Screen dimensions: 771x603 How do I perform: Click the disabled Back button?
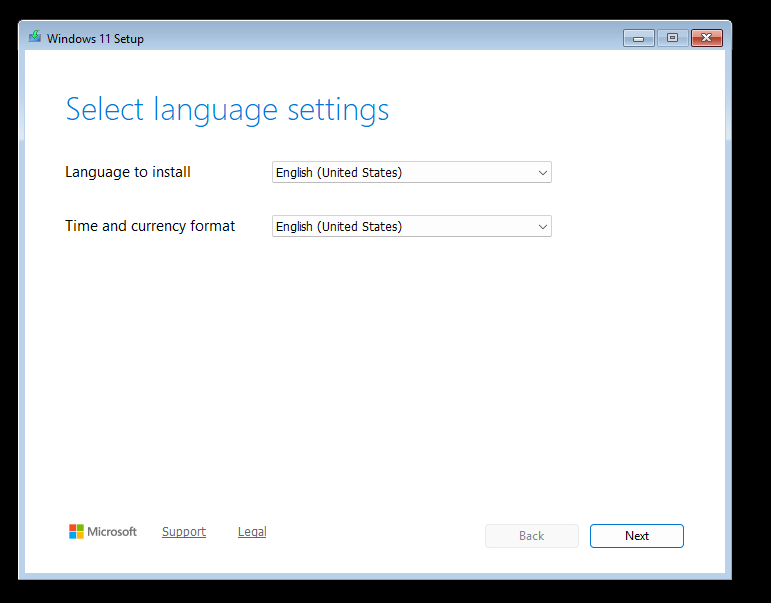pos(532,536)
